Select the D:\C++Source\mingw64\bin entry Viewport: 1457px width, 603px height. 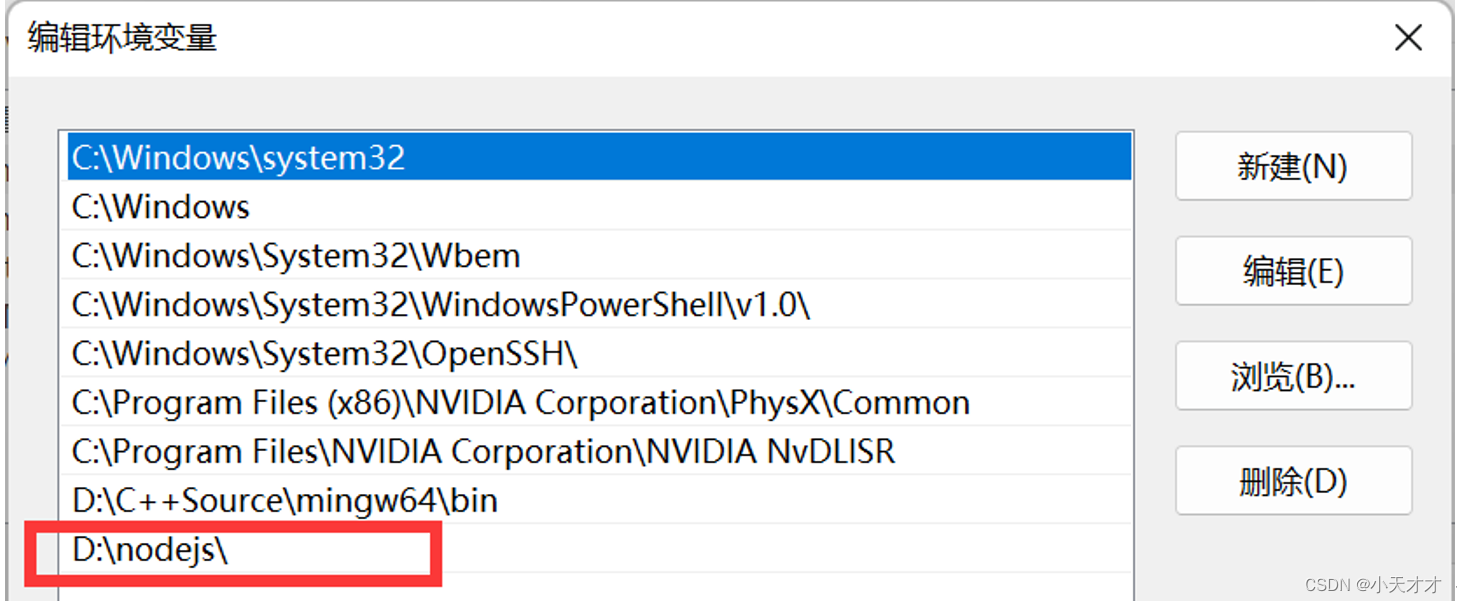click(x=285, y=500)
